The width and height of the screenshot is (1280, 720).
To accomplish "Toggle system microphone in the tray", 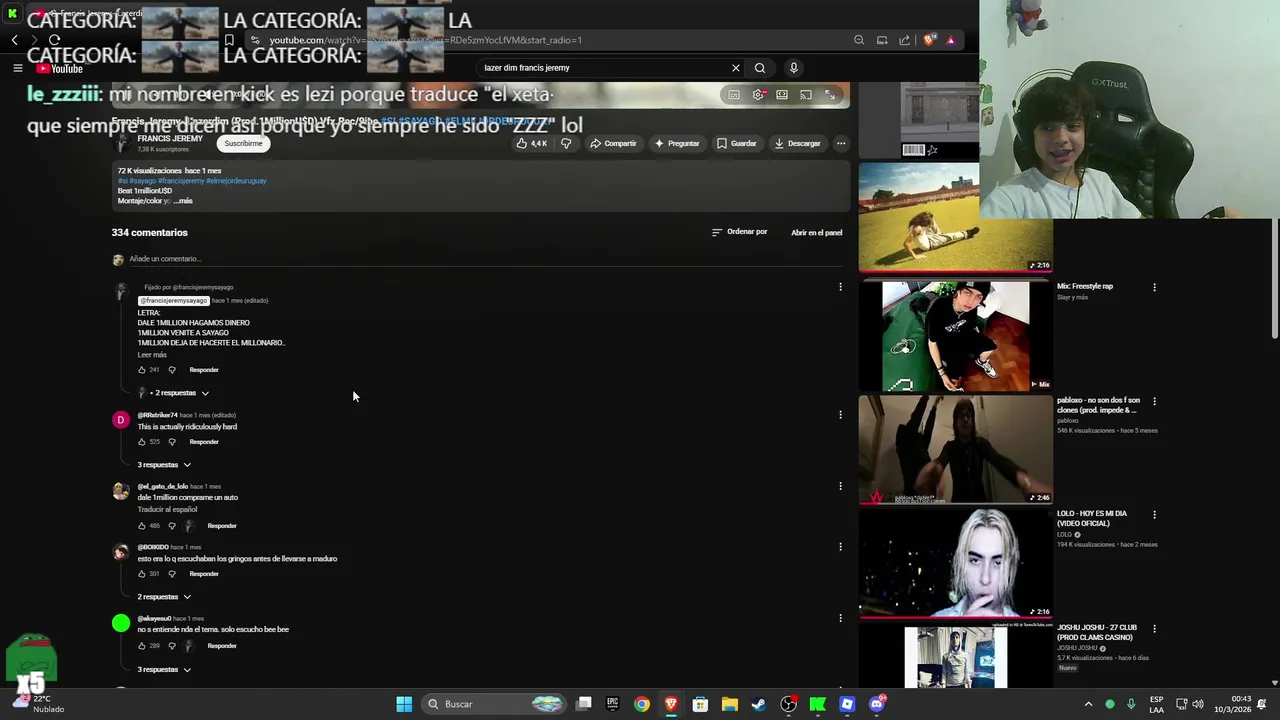I will (1131, 704).
